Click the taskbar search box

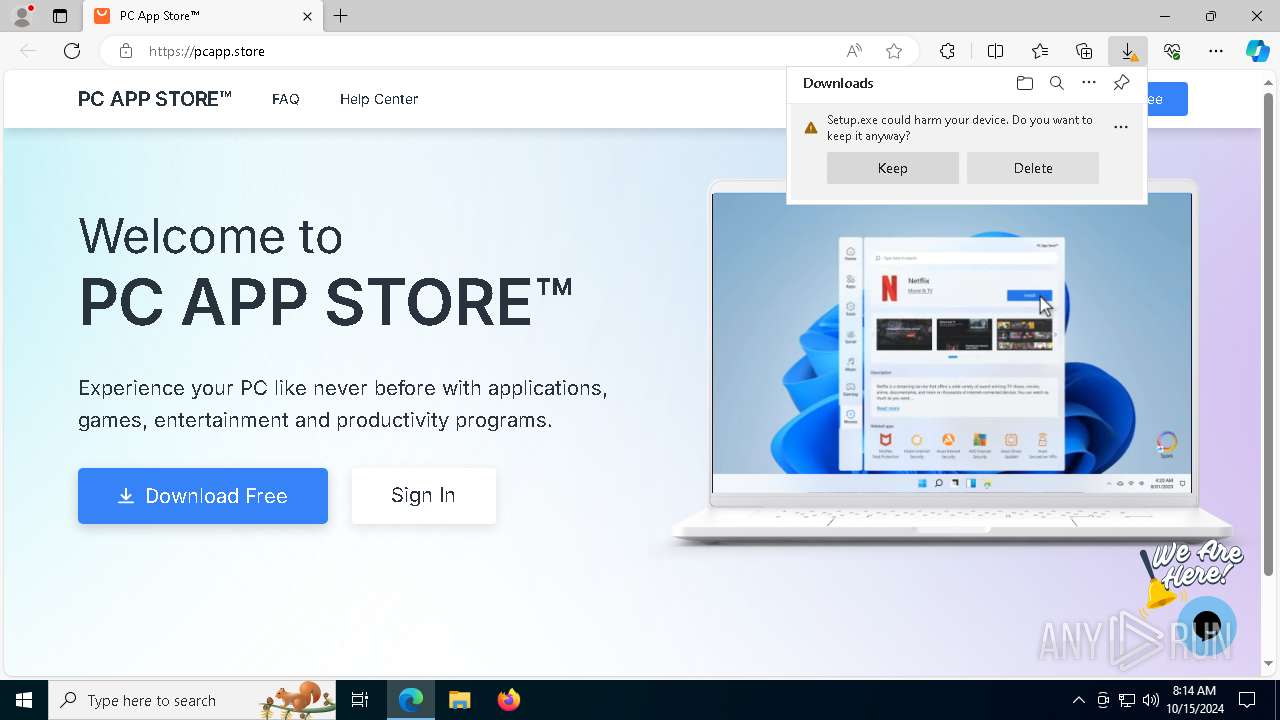[192, 700]
